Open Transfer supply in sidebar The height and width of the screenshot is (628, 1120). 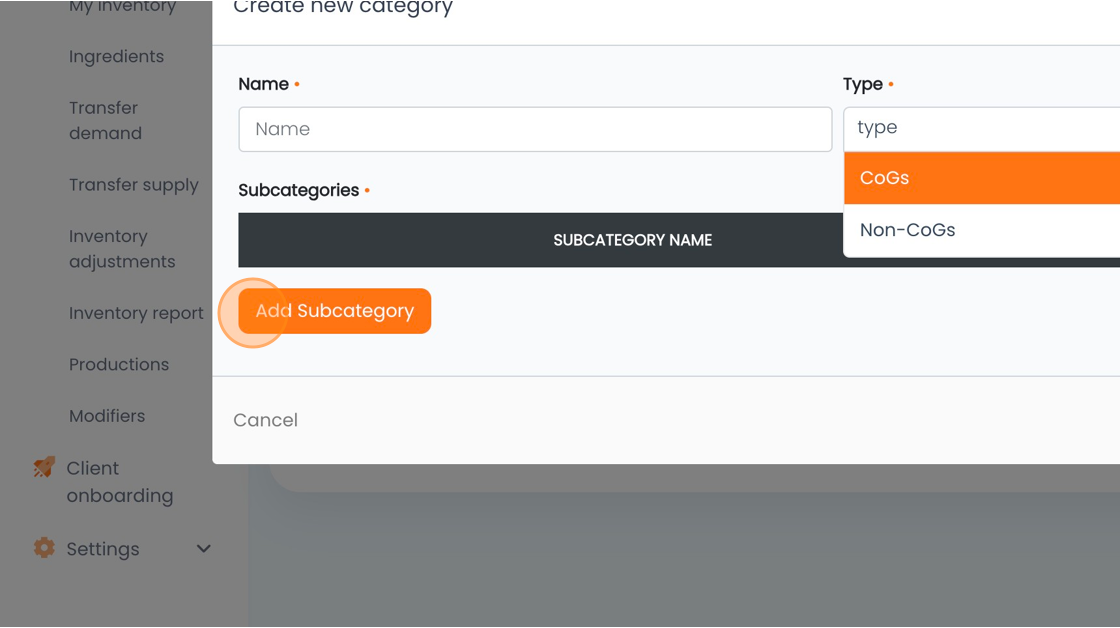tap(134, 185)
